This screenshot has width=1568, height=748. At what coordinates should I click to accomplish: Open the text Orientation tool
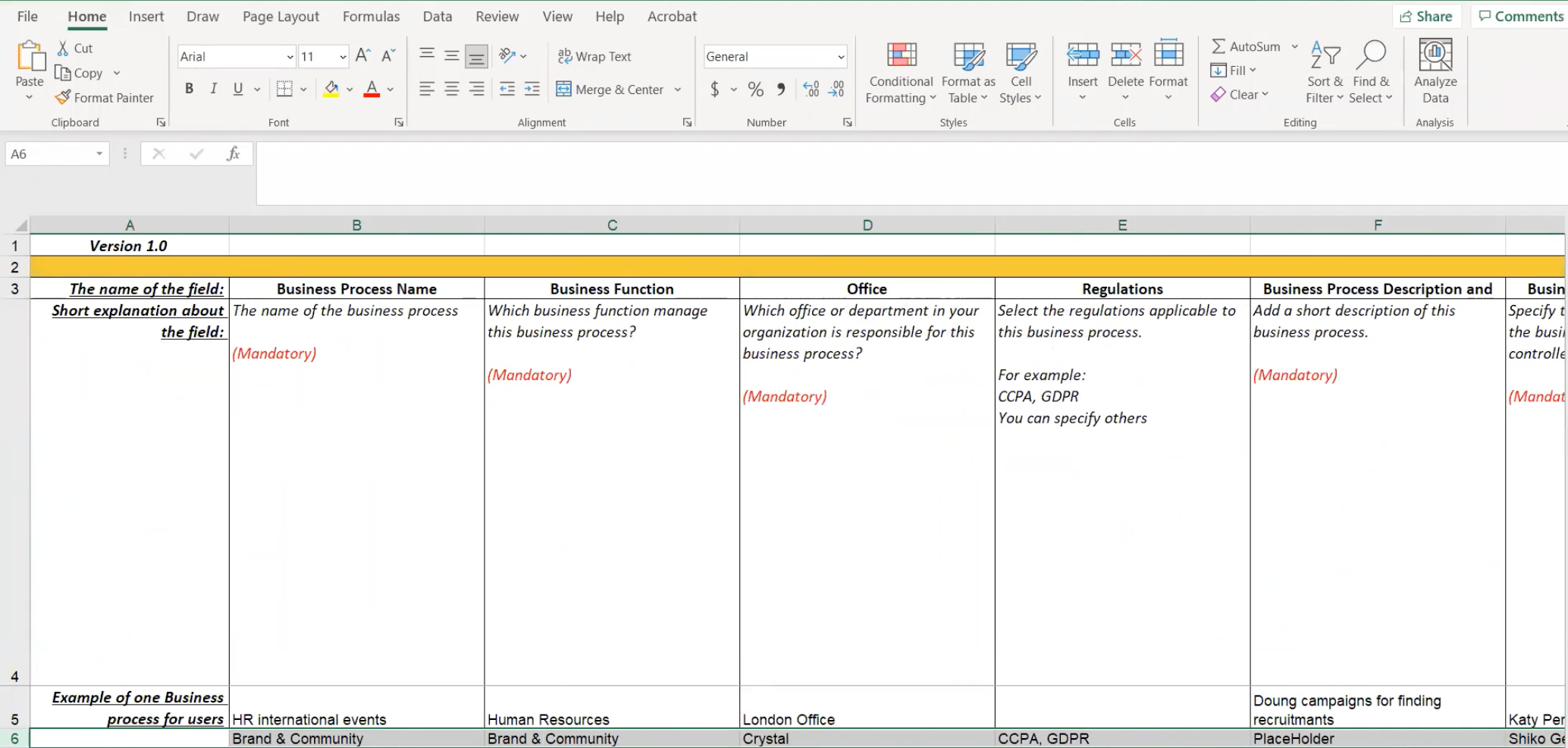507,55
